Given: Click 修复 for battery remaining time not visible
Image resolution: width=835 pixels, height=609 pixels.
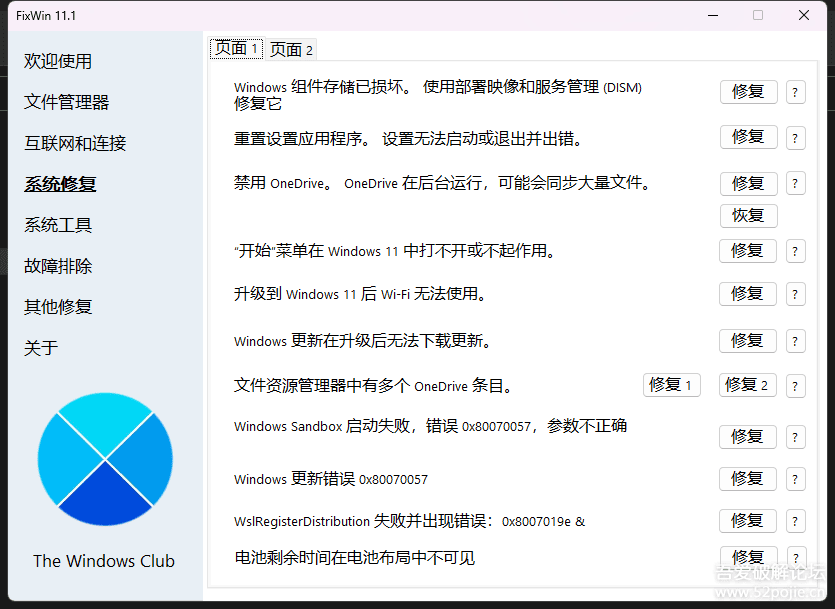Looking at the screenshot, I should 749,557.
